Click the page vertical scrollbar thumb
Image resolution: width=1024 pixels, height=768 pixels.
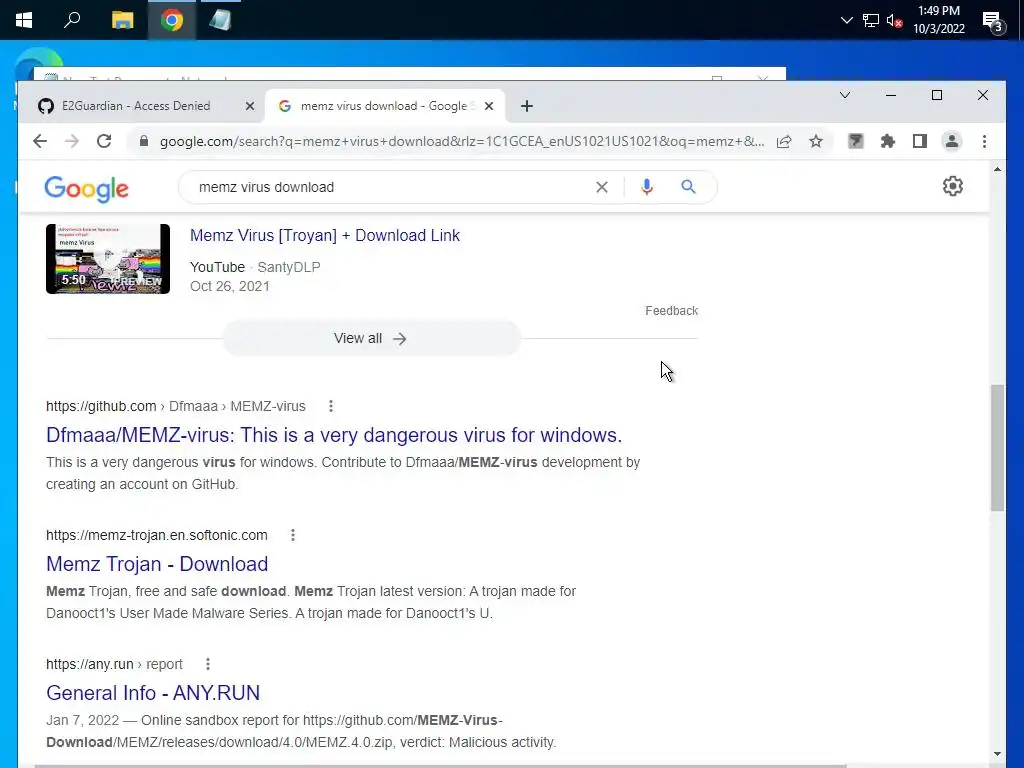(997, 448)
